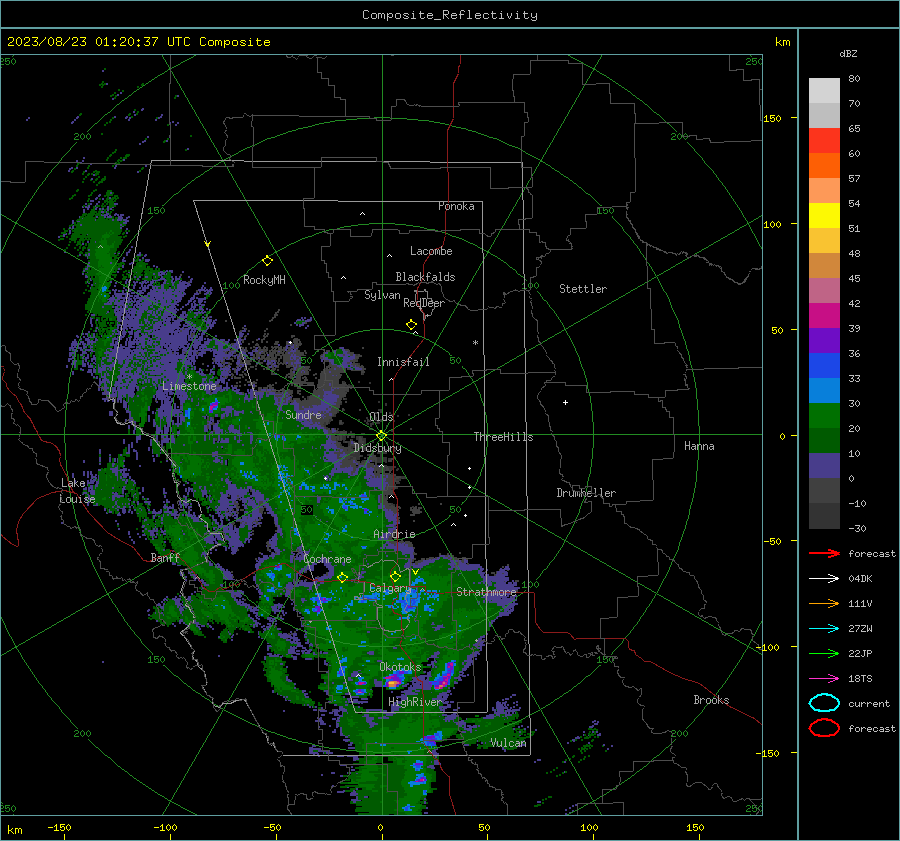The width and height of the screenshot is (900, 841).
Task: Click the km label at bottom left
Action: [x=14, y=830]
